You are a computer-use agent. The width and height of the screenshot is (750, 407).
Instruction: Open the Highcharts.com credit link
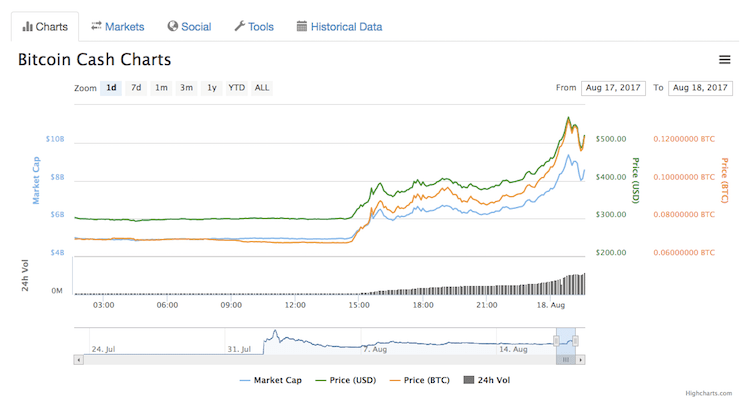708,393
